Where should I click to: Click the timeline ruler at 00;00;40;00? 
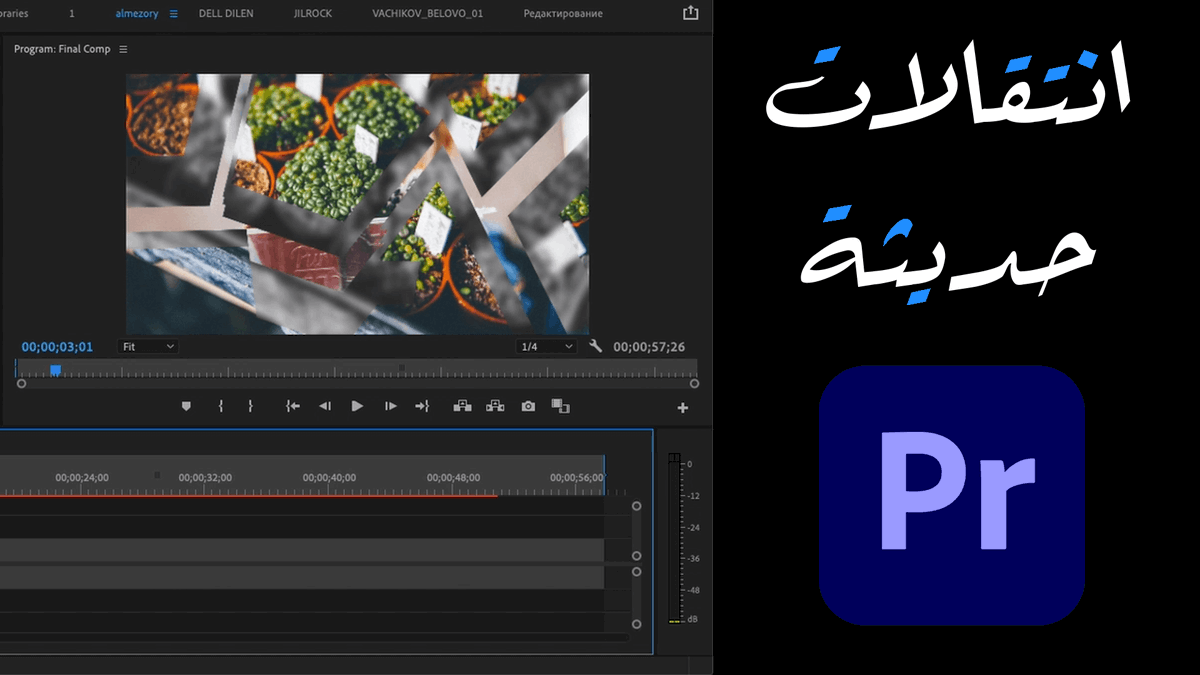[329, 478]
